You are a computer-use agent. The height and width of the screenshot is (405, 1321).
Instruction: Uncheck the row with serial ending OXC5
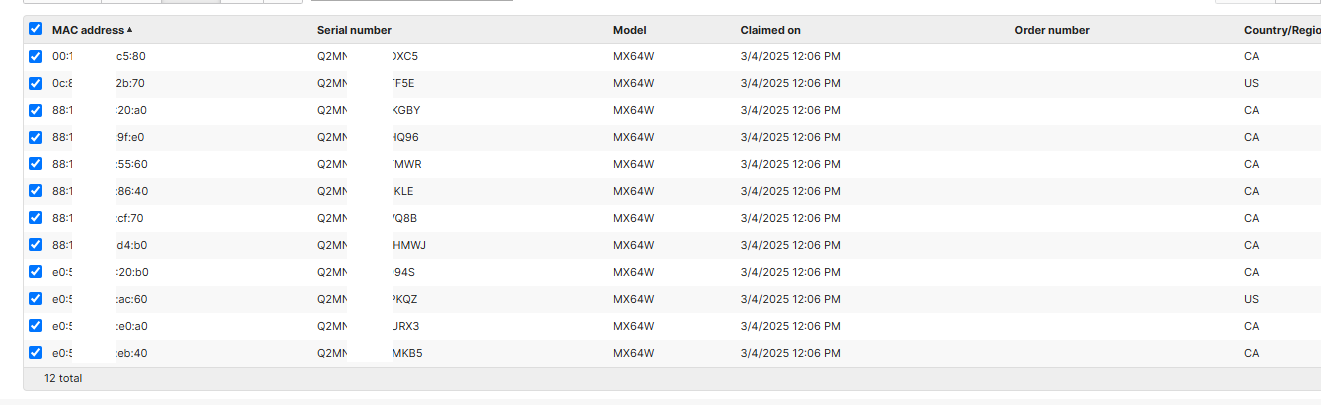[36, 56]
